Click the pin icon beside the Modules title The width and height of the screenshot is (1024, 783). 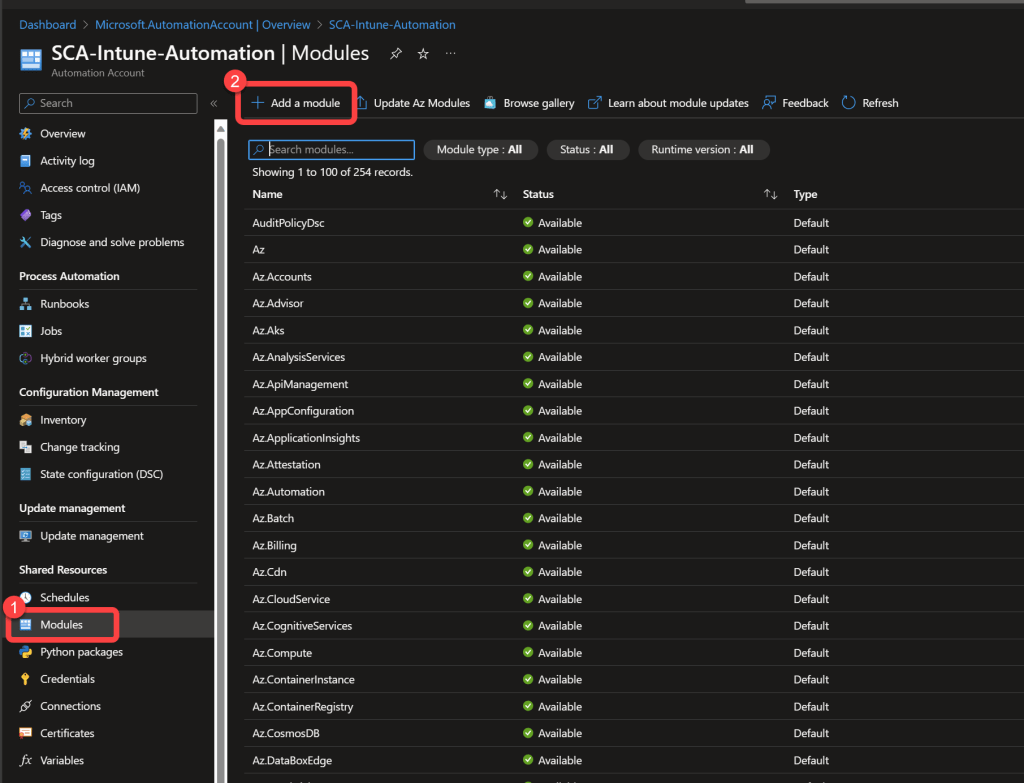(396, 54)
